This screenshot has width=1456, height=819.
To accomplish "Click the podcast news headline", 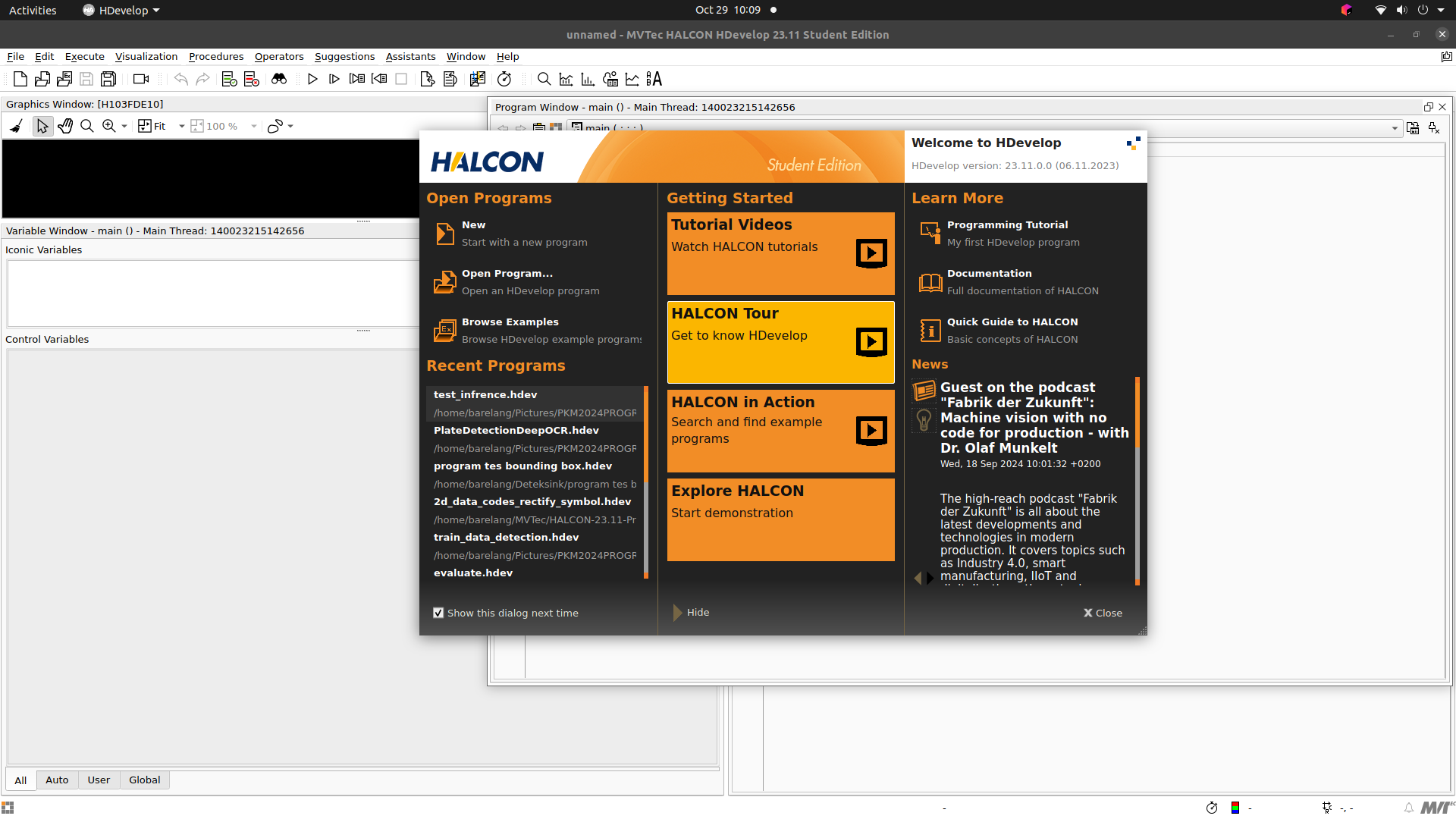I will [x=1034, y=417].
